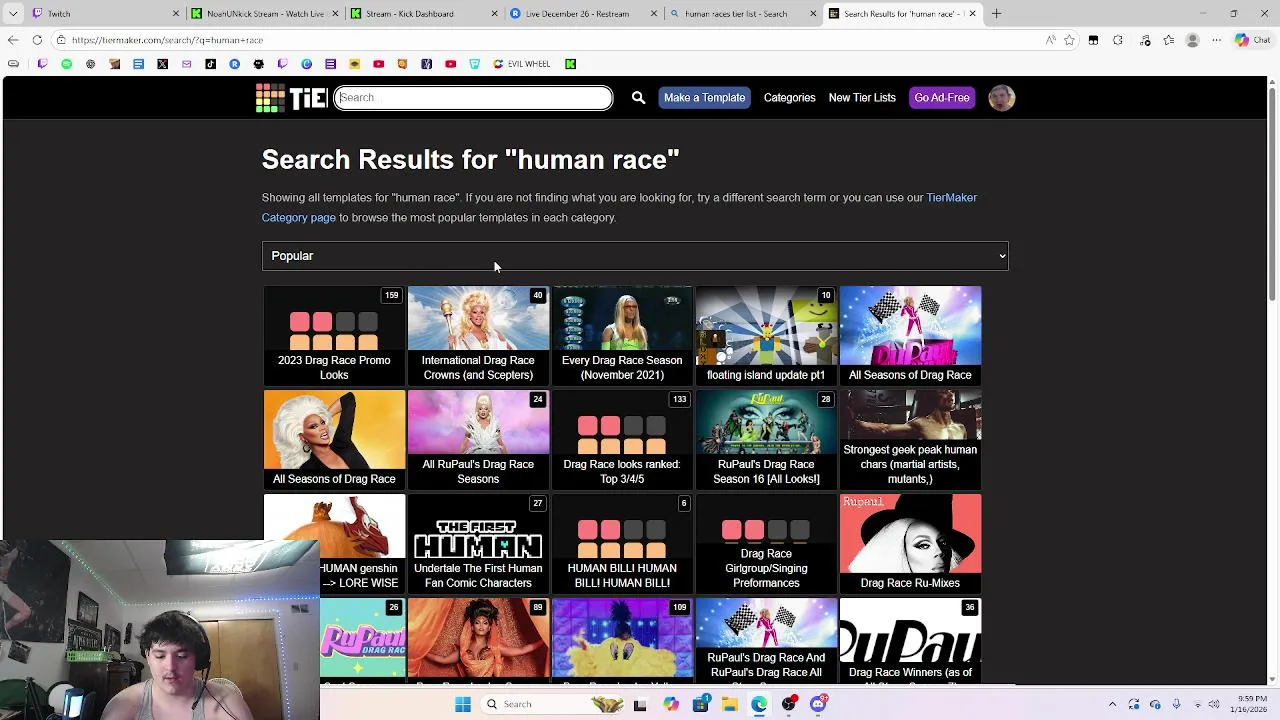Click the Go Ad-Free button
The height and width of the screenshot is (720, 1280).
pyautogui.click(x=942, y=97)
